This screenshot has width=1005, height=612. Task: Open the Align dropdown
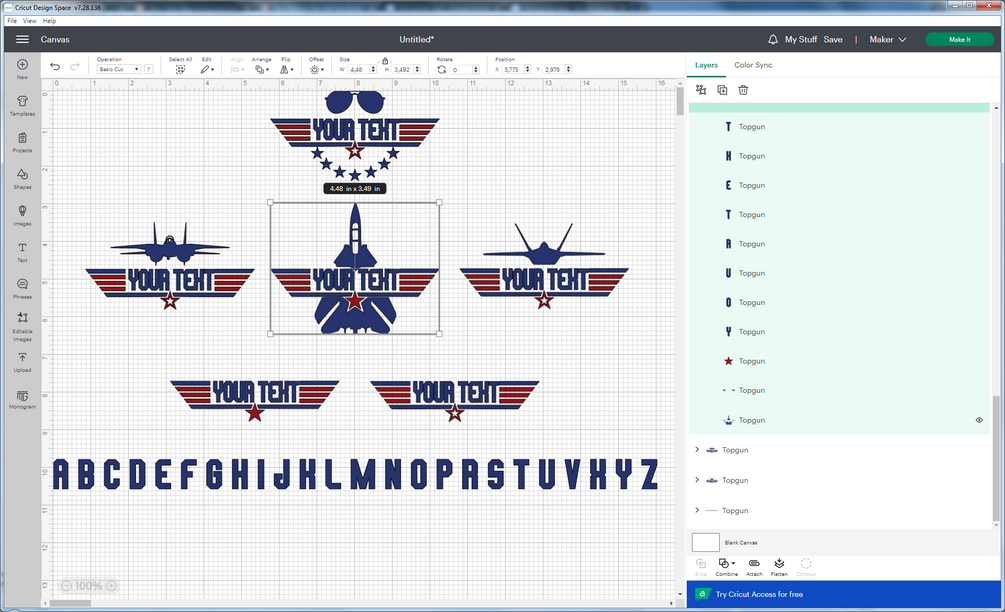[x=237, y=69]
